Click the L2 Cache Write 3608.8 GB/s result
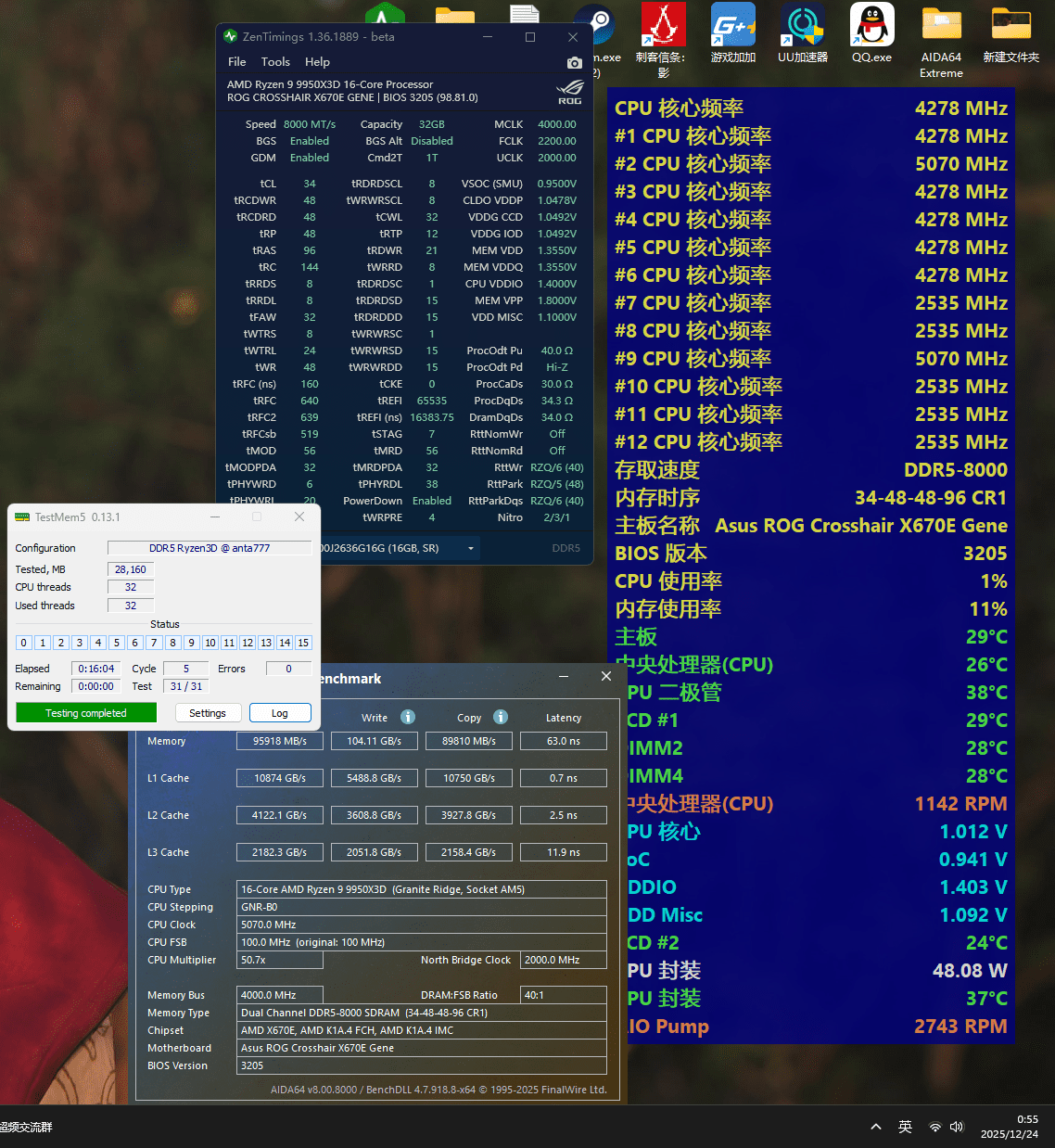Viewport: 1055px width, 1148px height. [375, 815]
